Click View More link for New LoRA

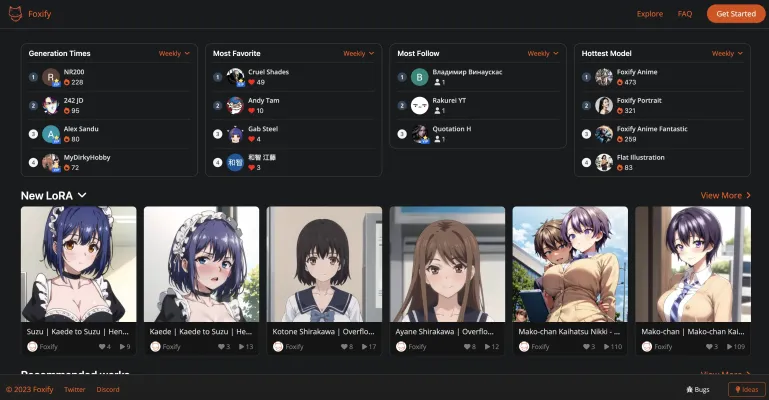tap(726, 195)
